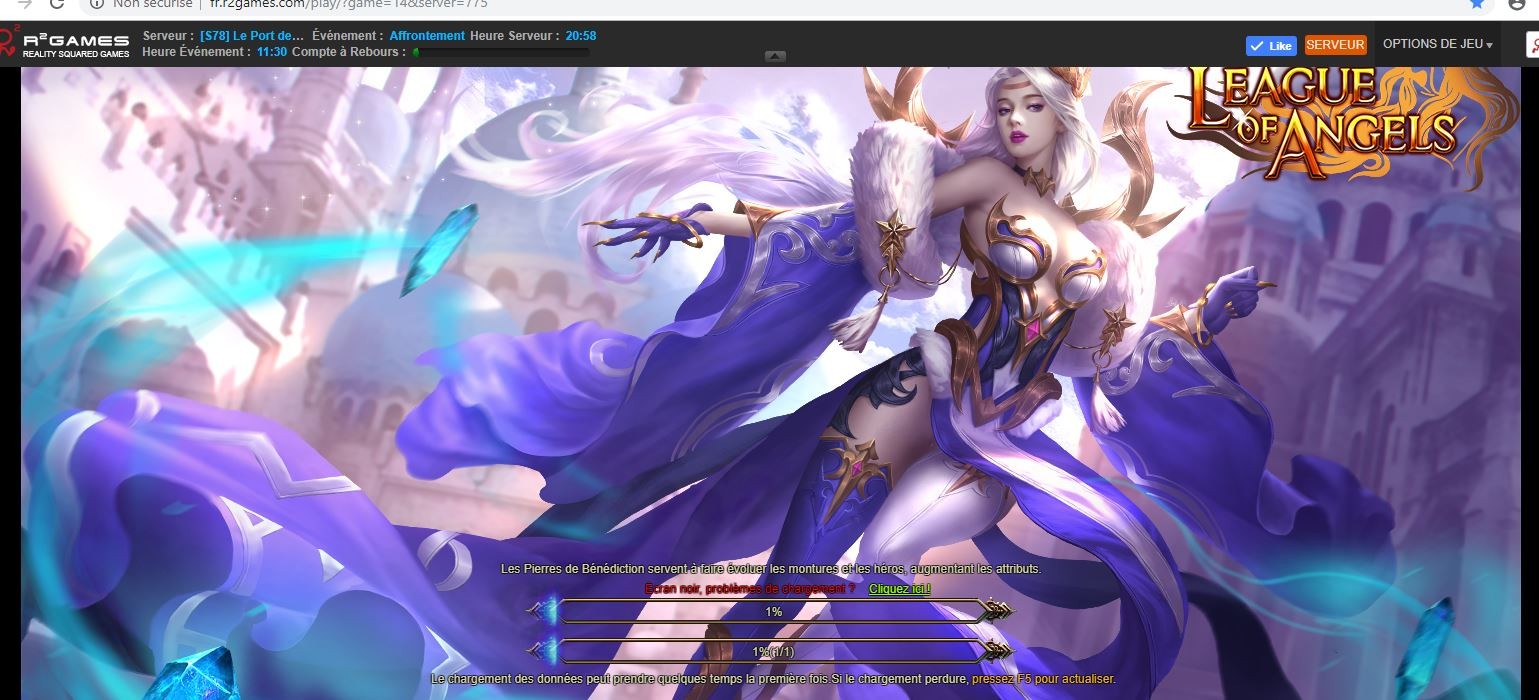This screenshot has width=1539, height=700.
Task: Click the blue bookmark star icon
Action: click(x=1477, y=3)
